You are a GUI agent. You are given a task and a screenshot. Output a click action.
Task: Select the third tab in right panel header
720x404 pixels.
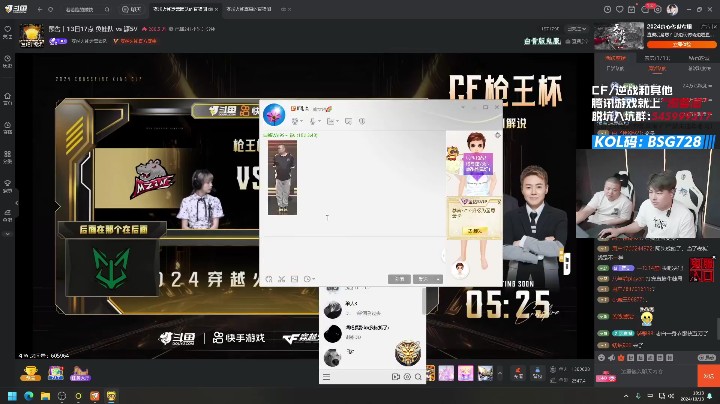[x=698, y=58]
